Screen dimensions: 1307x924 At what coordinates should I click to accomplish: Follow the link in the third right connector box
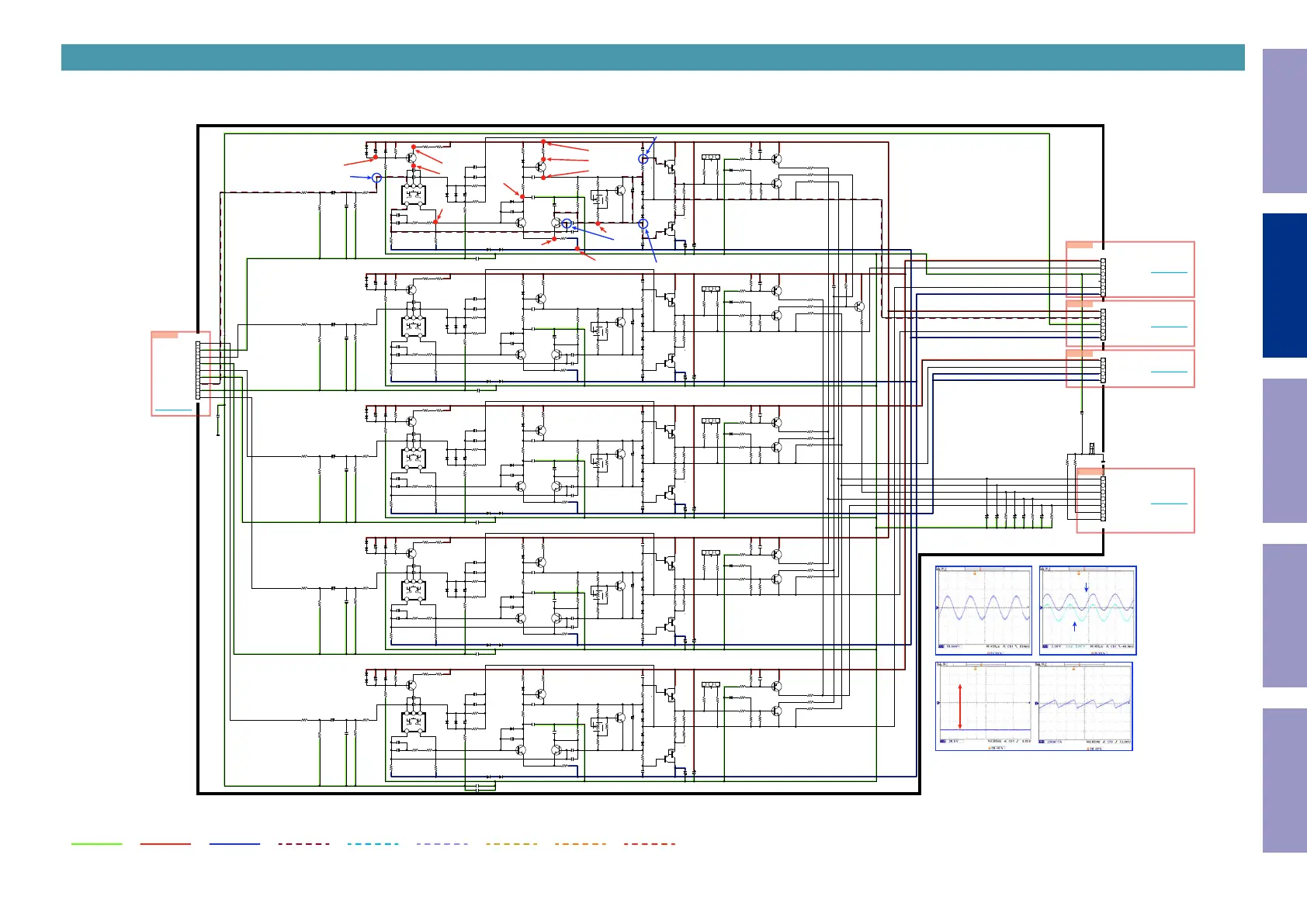coord(1169,372)
